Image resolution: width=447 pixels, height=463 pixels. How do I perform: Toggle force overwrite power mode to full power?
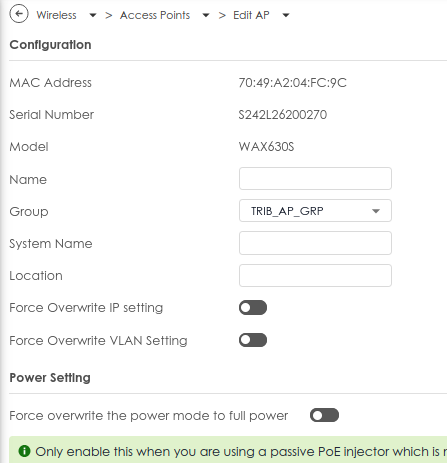[324, 415]
